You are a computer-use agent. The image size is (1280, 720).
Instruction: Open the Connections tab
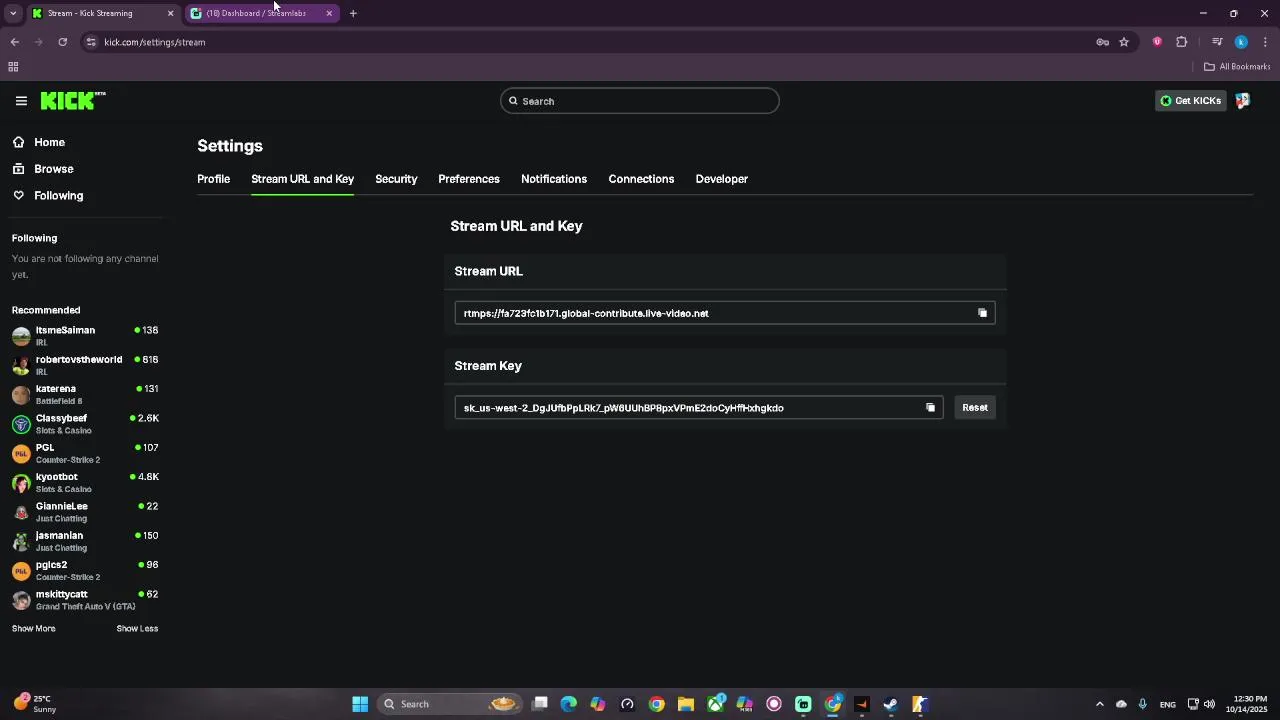click(x=641, y=179)
